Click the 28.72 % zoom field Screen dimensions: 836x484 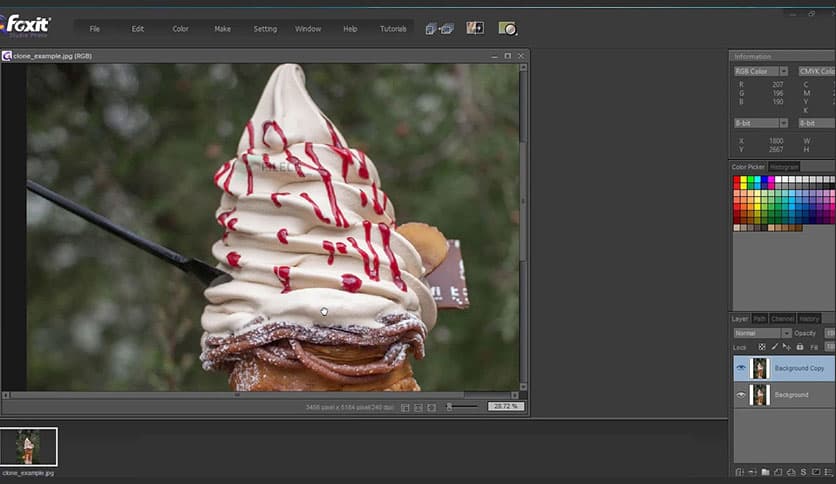coord(505,407)
